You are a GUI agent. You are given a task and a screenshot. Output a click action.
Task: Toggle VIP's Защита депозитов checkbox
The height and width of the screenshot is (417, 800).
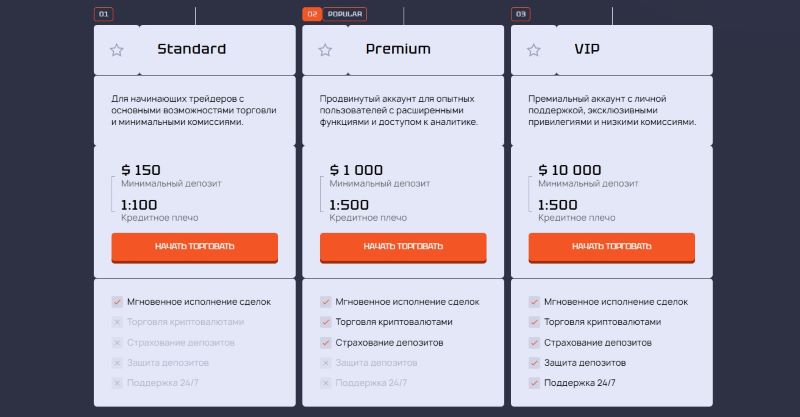point(534,362)
